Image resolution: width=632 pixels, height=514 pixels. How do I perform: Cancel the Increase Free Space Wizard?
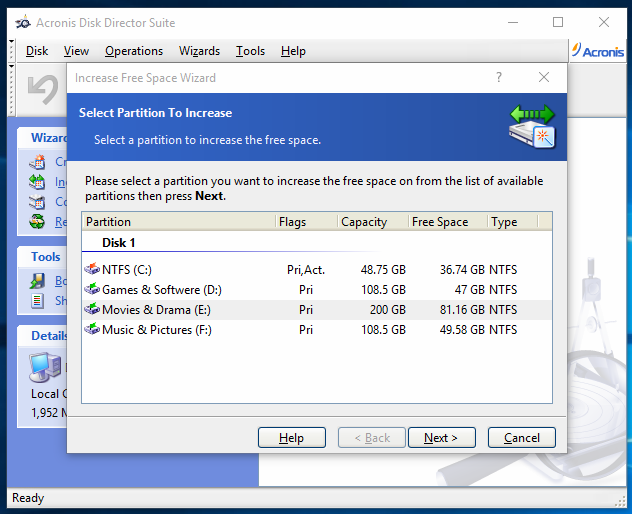[522, 437]
